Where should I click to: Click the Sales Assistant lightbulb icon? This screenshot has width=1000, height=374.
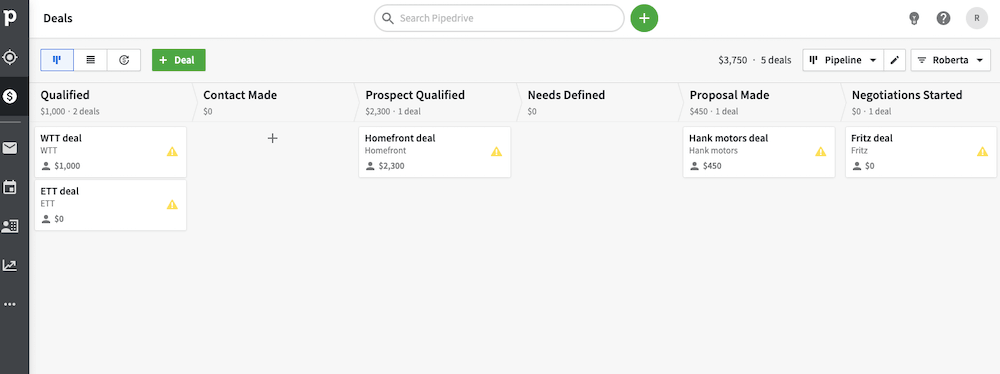click(914, 19)
